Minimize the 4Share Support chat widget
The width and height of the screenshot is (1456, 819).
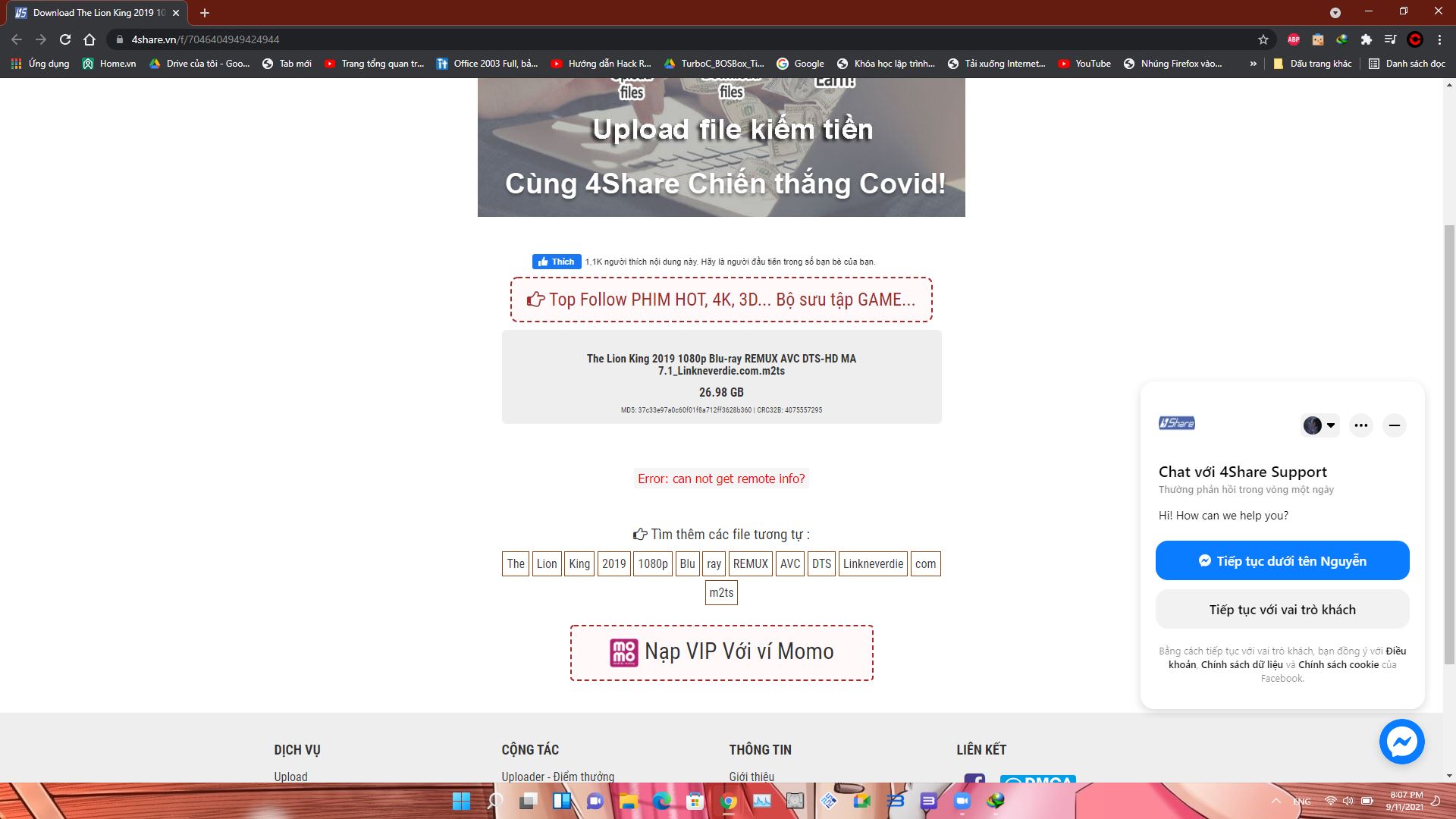1394,425
